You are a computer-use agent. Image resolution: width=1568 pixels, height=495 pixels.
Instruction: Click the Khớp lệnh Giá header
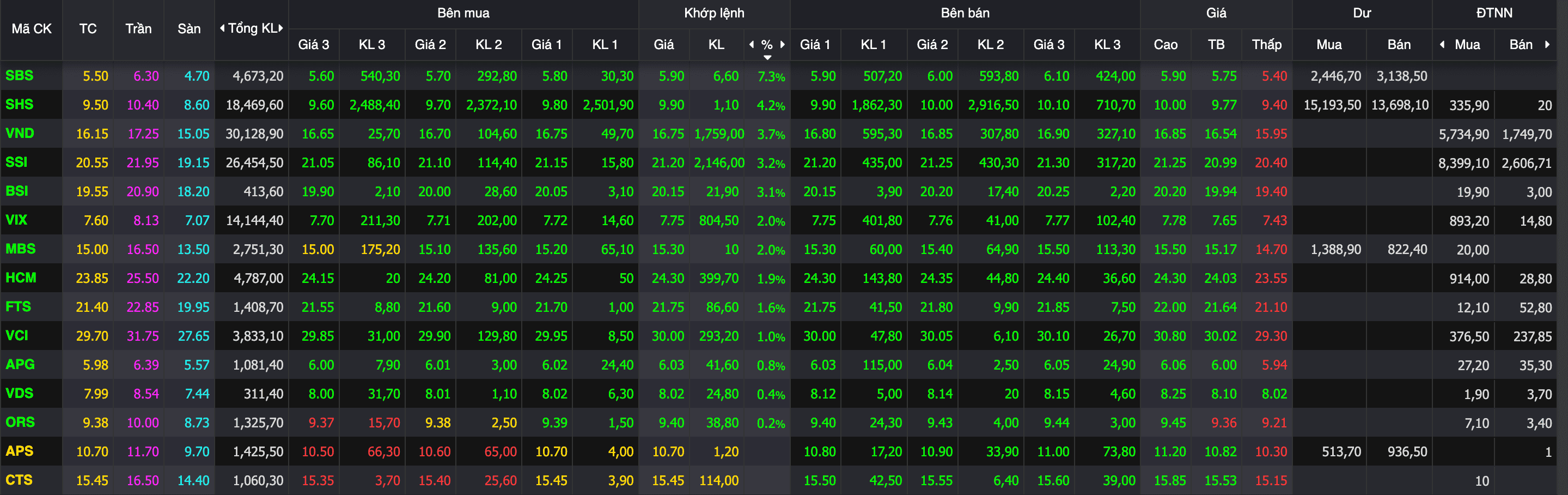pos(663,45)
